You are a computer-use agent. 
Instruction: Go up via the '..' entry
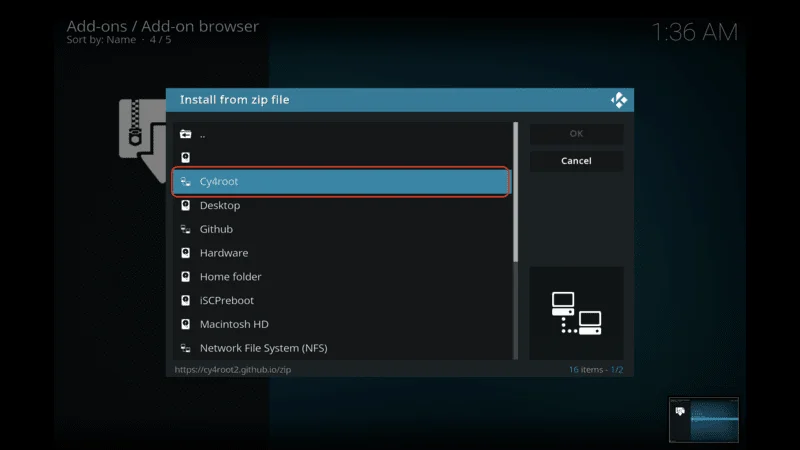click(x=342, y=134)
